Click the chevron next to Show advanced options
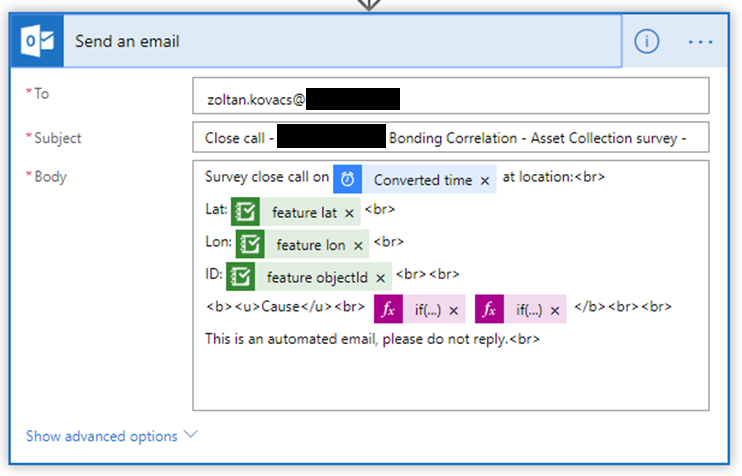 coord(191,434)
